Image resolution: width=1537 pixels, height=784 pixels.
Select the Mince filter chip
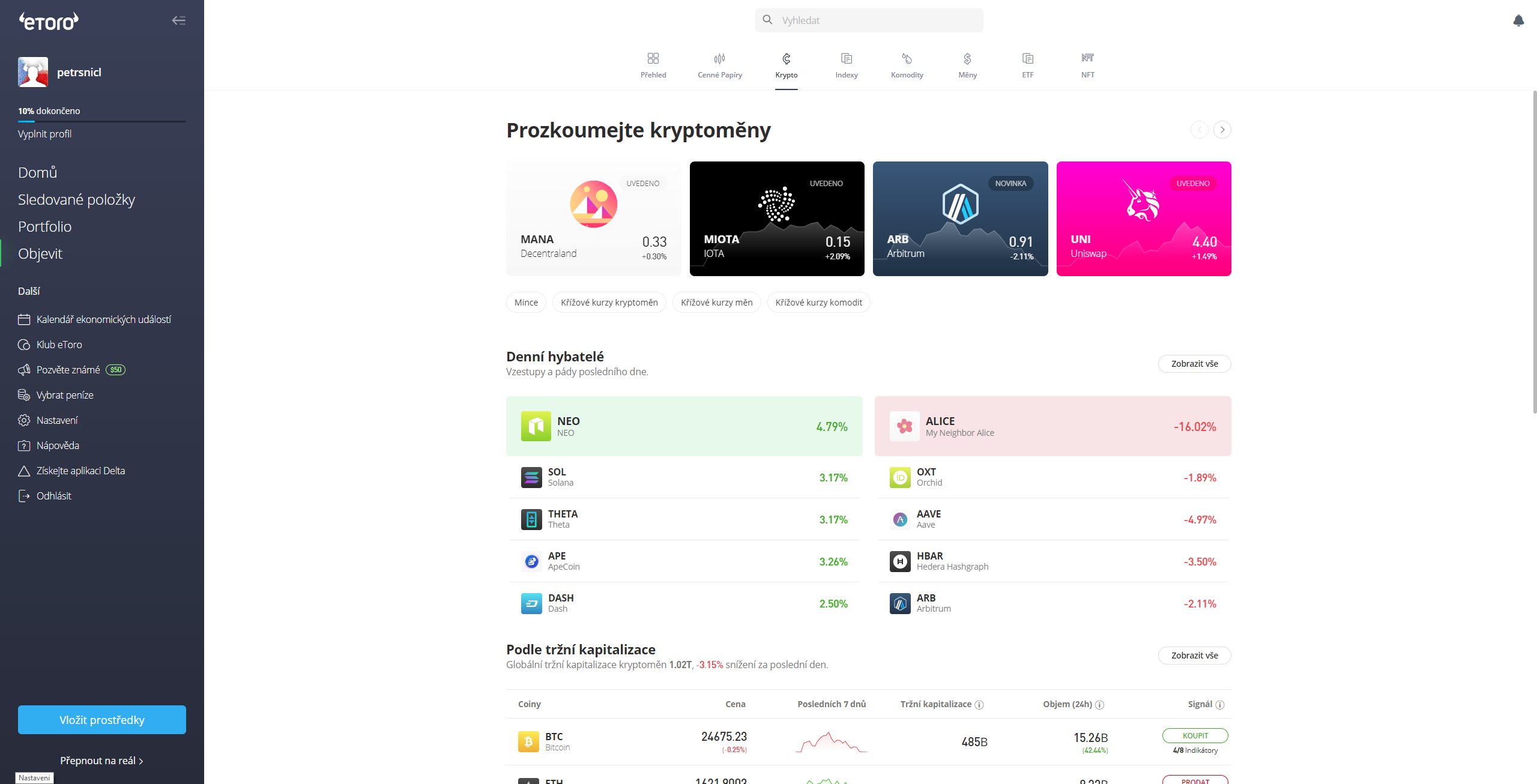point(526,303)
